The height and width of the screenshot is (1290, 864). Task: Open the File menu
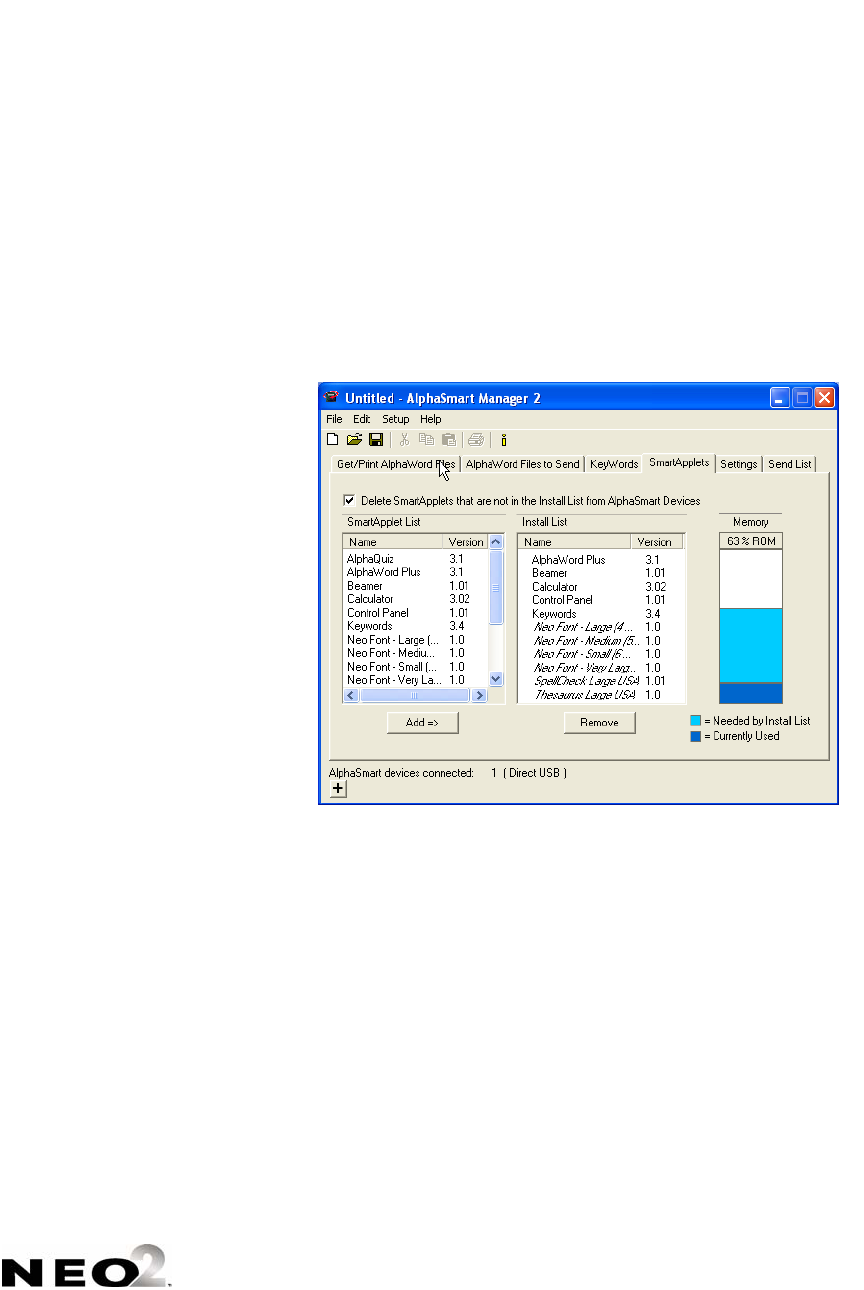point(334,419)
